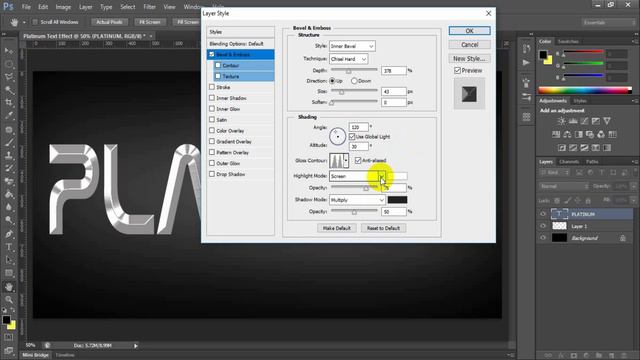Toggle the Anti-aliased checkbox
640x360 pixels.
358,160
